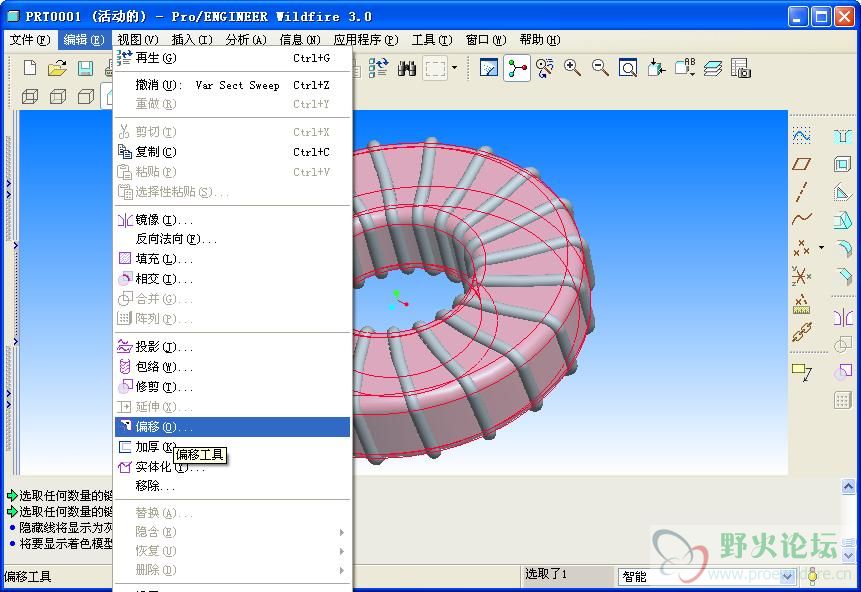Open the 文件(F) menu

click(30, 40)
